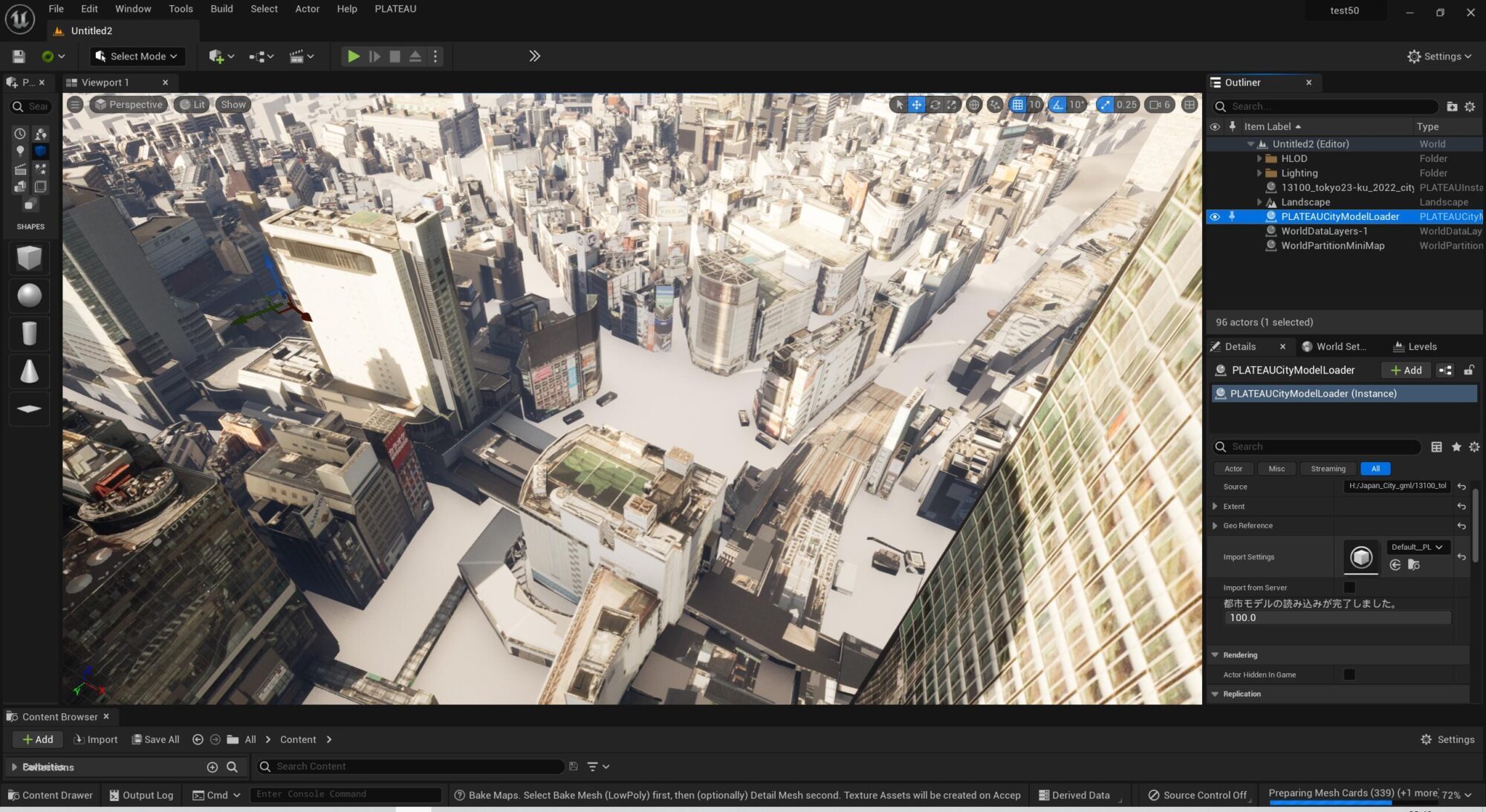Image resolution: width=1486 pixels, height=812 pixels.
Task: Click the rotate transform gizmo icon
Action: (935, 105)
